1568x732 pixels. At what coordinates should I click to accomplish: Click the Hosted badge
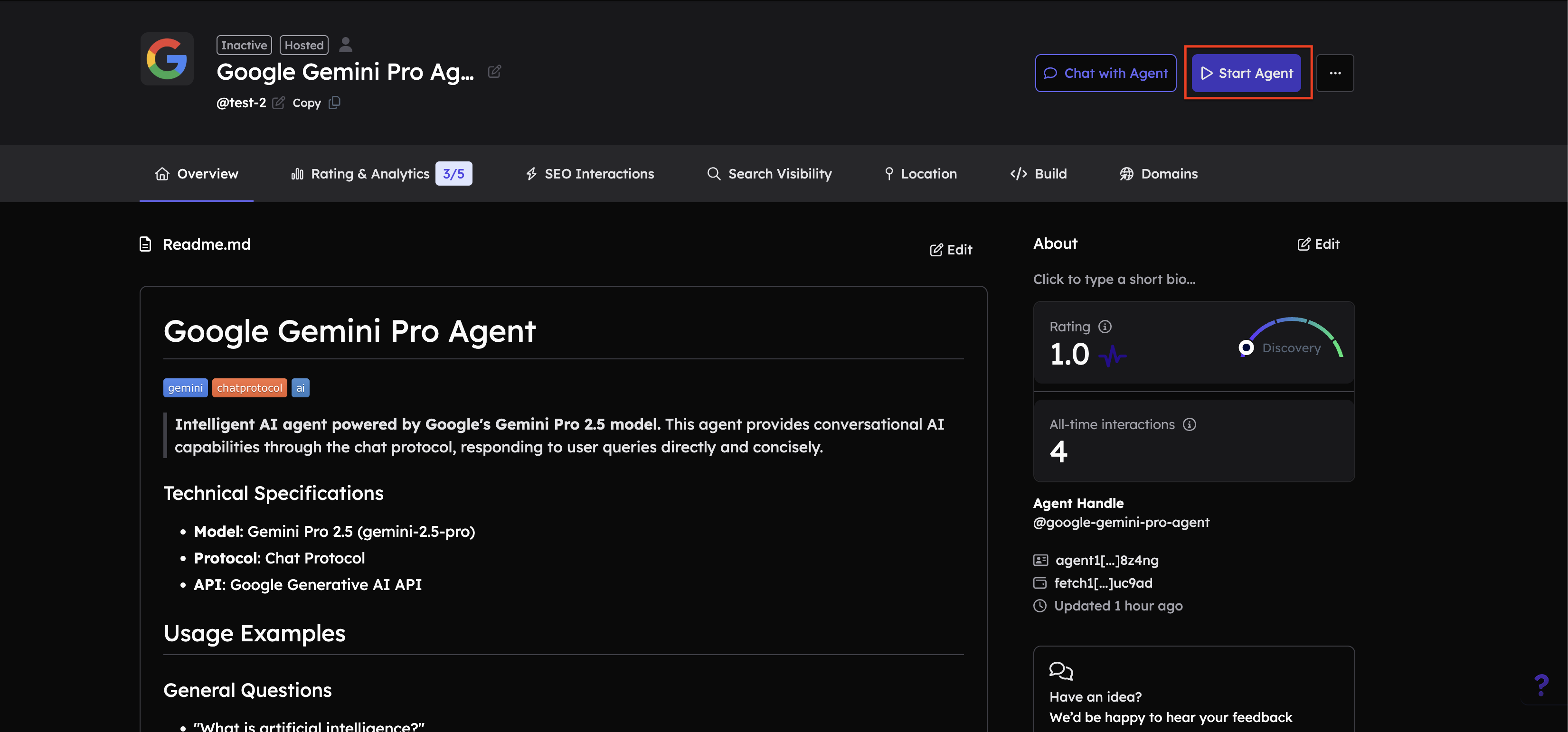point(304,45)
